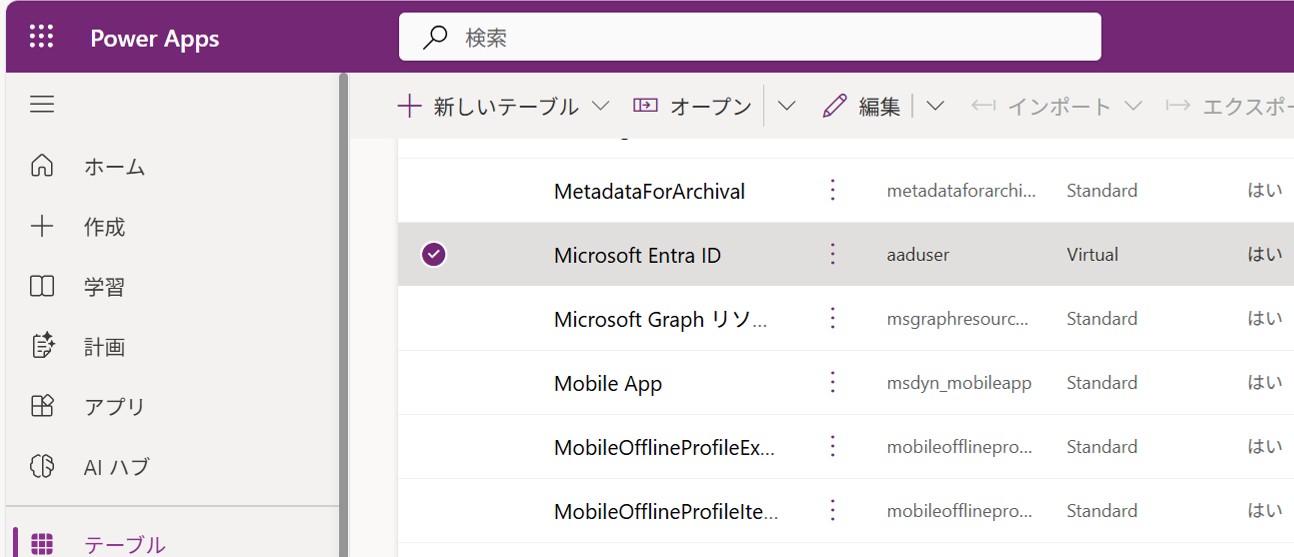Select 作成 in the left navigation
Viewport: 1294px width, 557px height.
[x=104, y=227]
